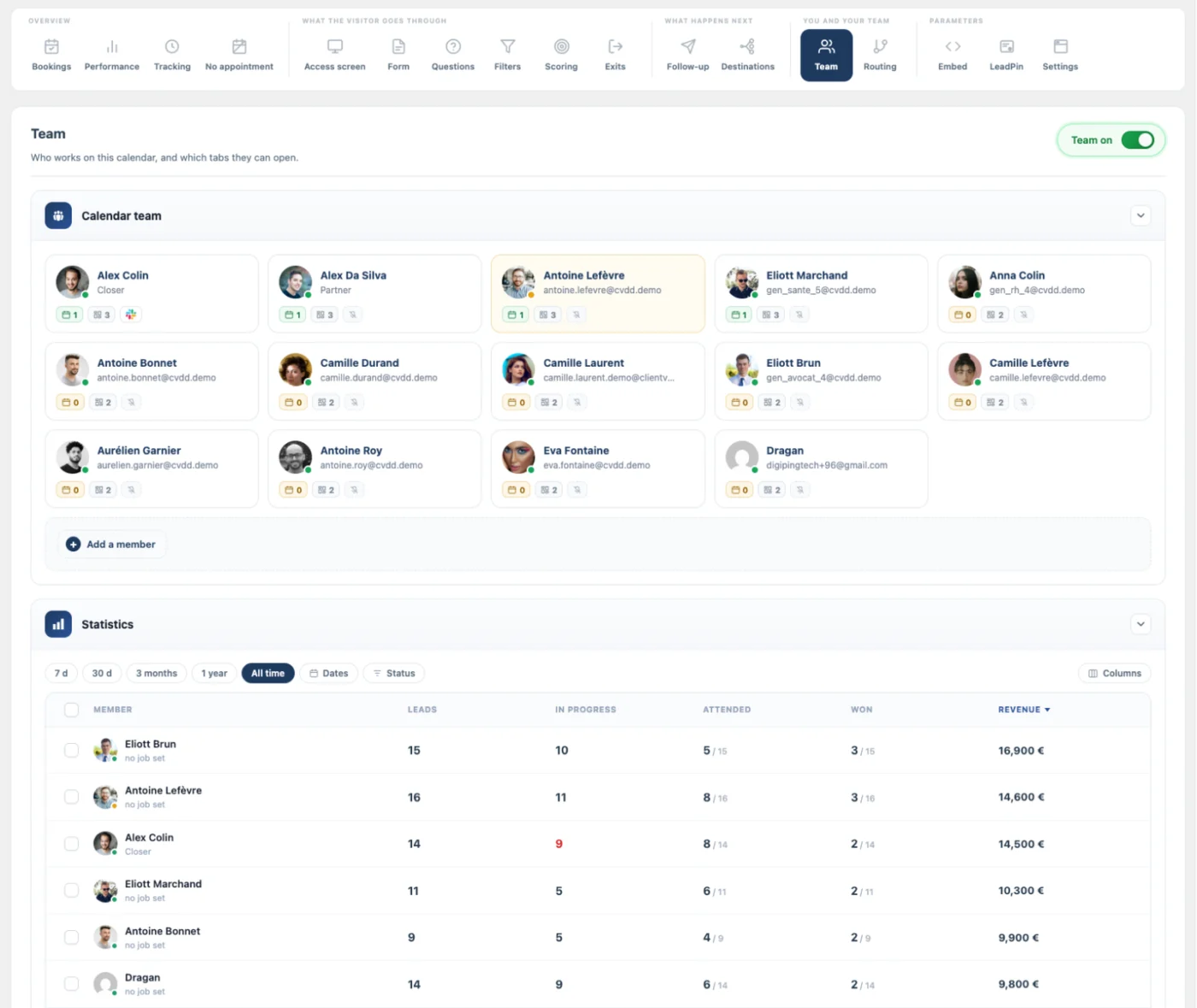The width and height of the screenshot is (1197, 1008).
Task: Open the calendar Settings section
Action: [x=1060, y=55]
